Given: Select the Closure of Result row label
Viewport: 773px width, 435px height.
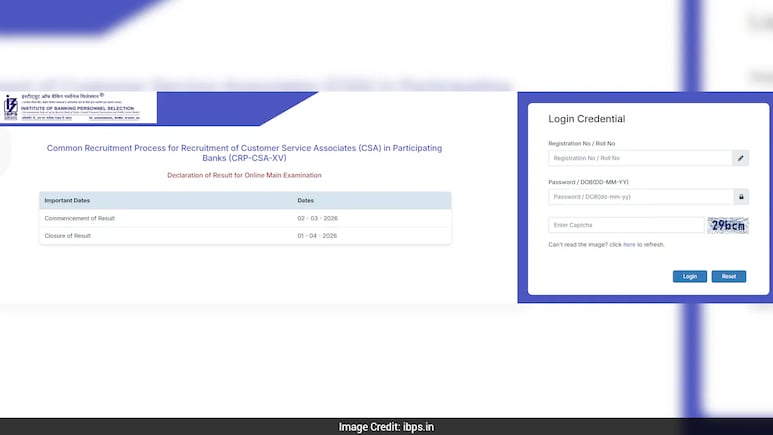Looking at the screenshot, I should coord(68,235).
